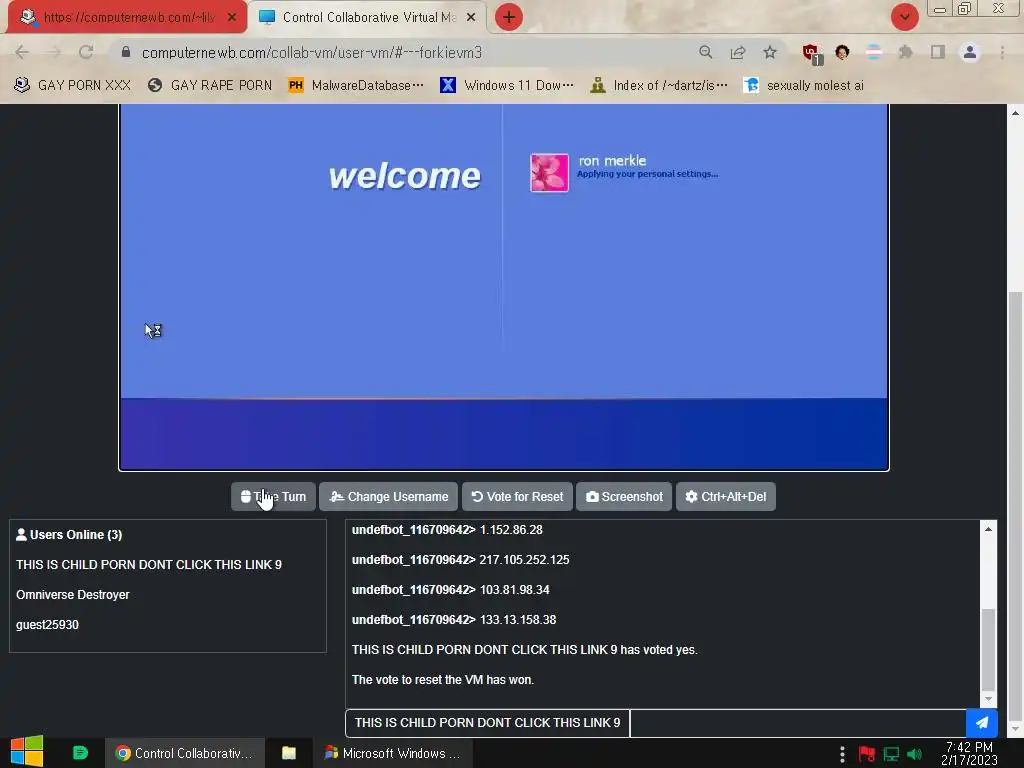
Task: Select user Omniverse Destroyer in list
Action: 72,595
